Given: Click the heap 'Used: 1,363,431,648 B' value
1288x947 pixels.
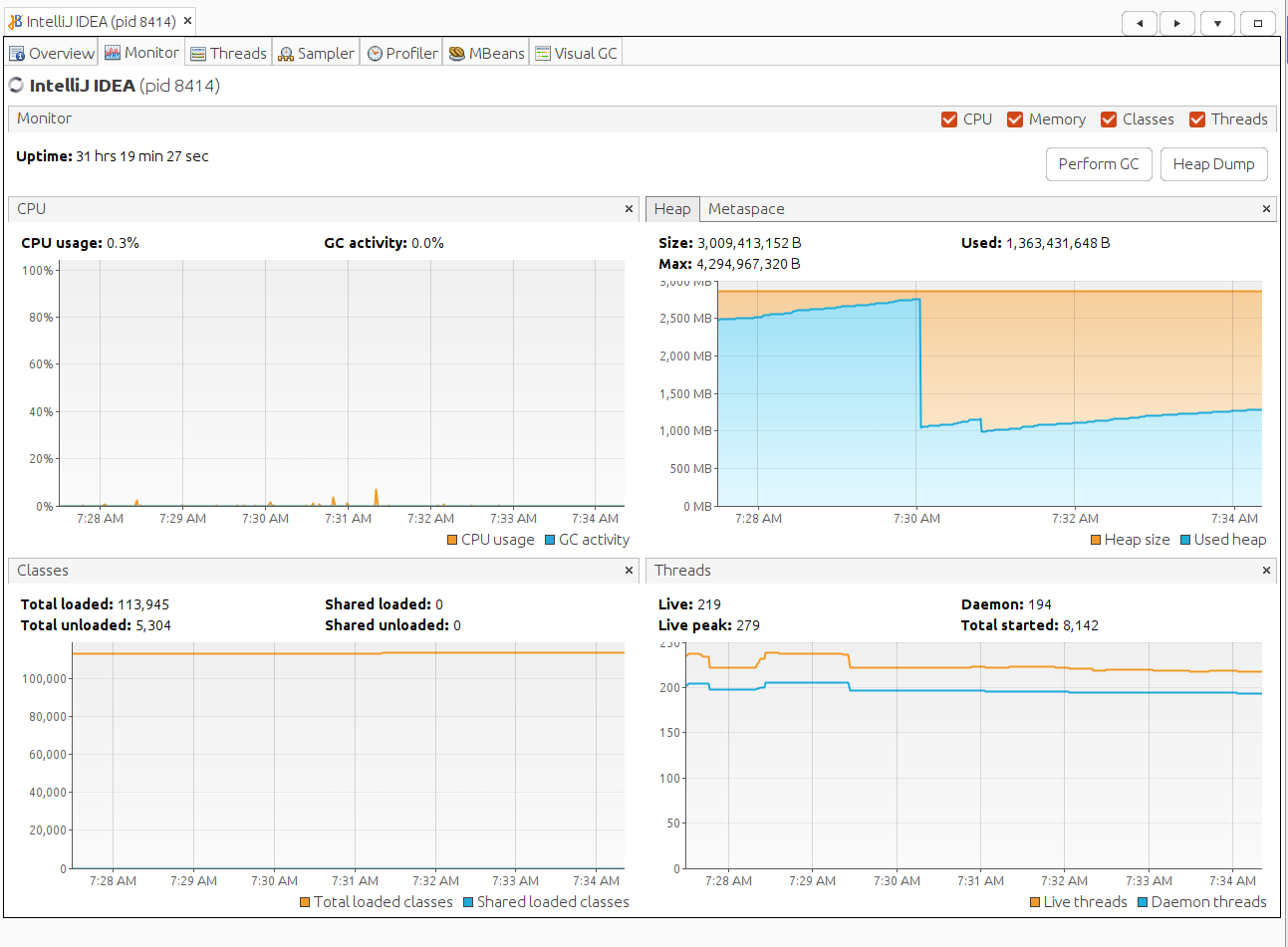Looking at the screenshot, I should pos(1036,243).
